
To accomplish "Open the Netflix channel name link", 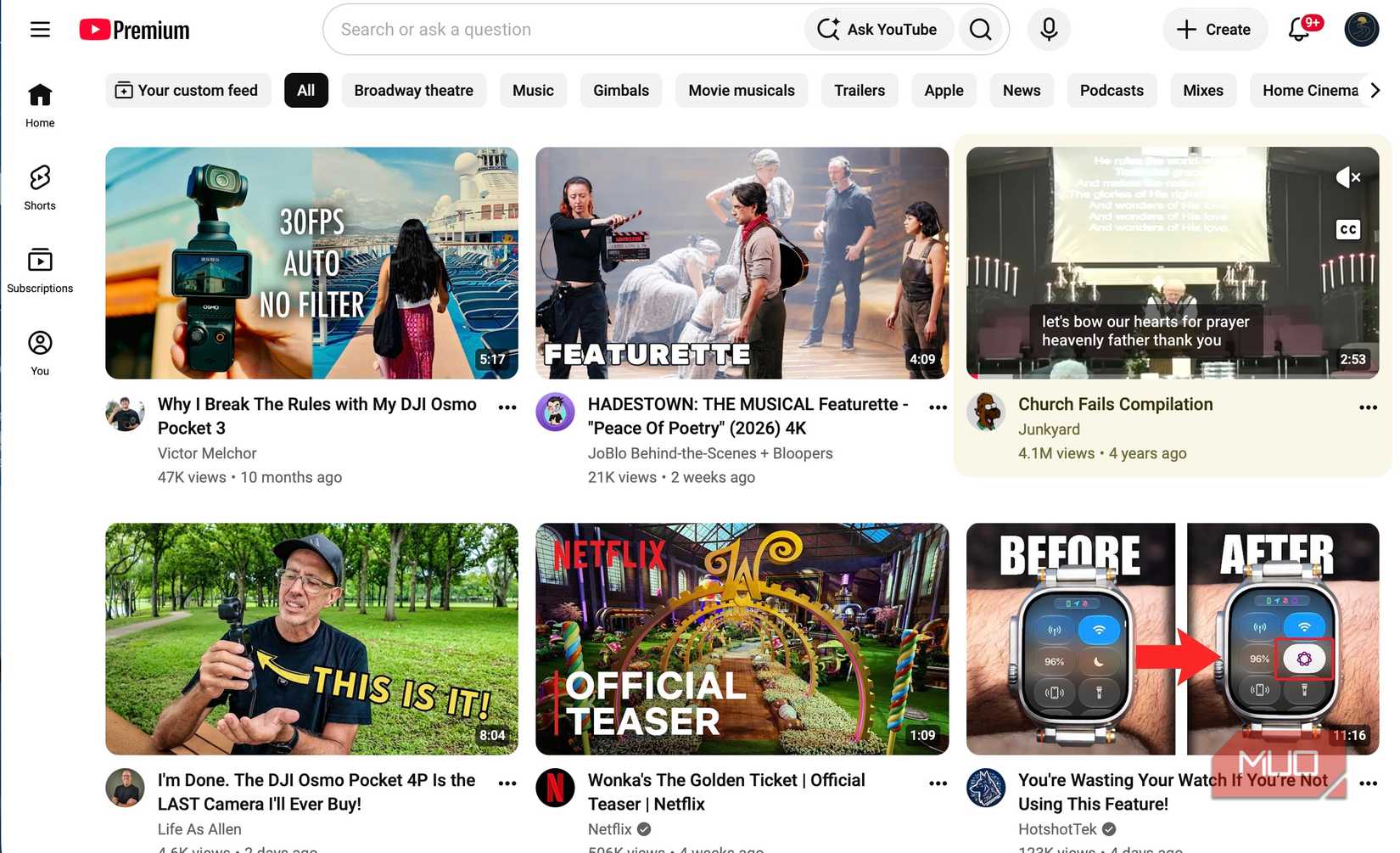I will [610, 829].
